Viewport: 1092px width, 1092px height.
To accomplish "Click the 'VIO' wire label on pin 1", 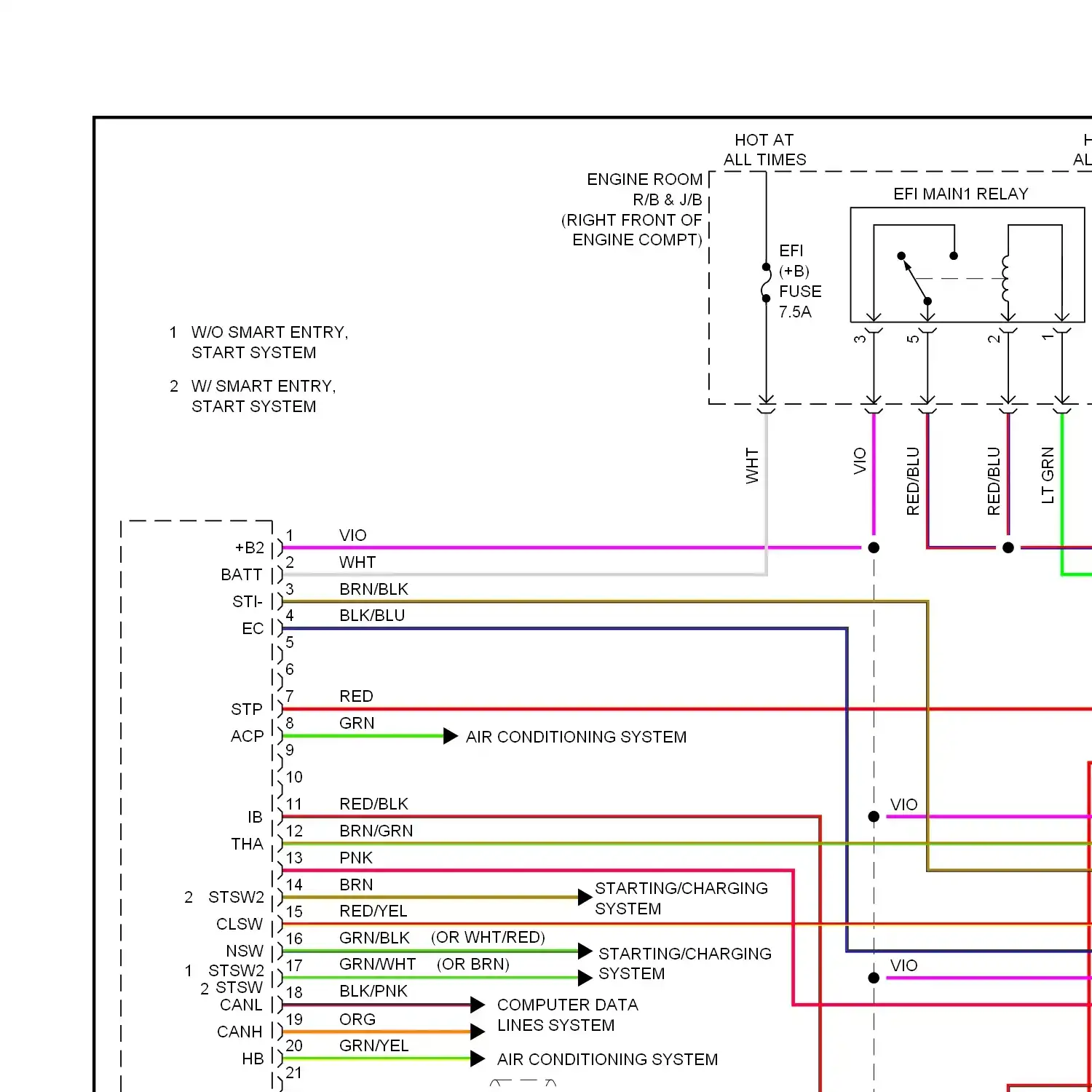I will [352, 535].
